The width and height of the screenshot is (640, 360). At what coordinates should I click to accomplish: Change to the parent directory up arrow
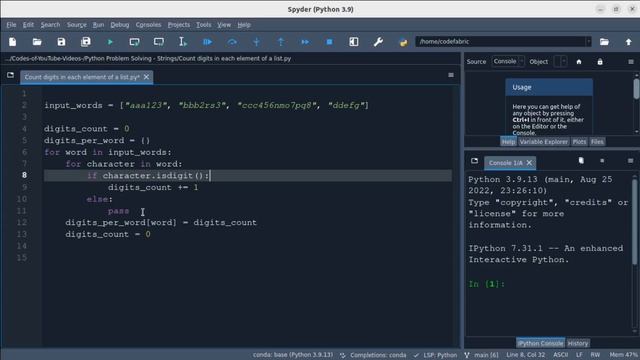(629, 42)
